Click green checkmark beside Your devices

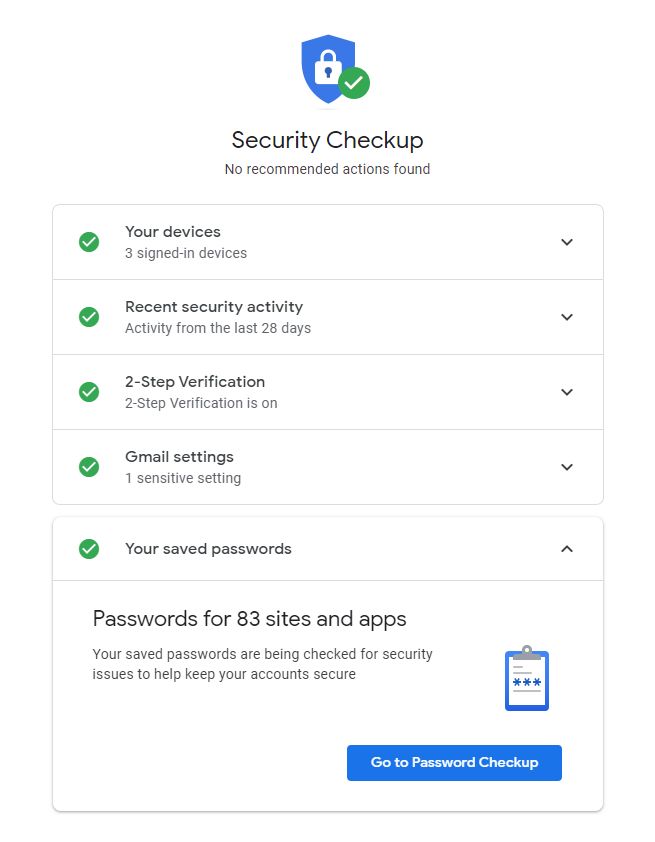click(89, 242)
